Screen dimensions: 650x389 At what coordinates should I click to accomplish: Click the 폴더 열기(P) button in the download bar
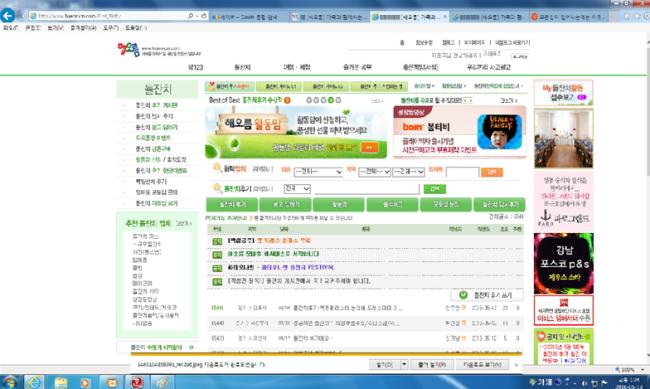432,365
